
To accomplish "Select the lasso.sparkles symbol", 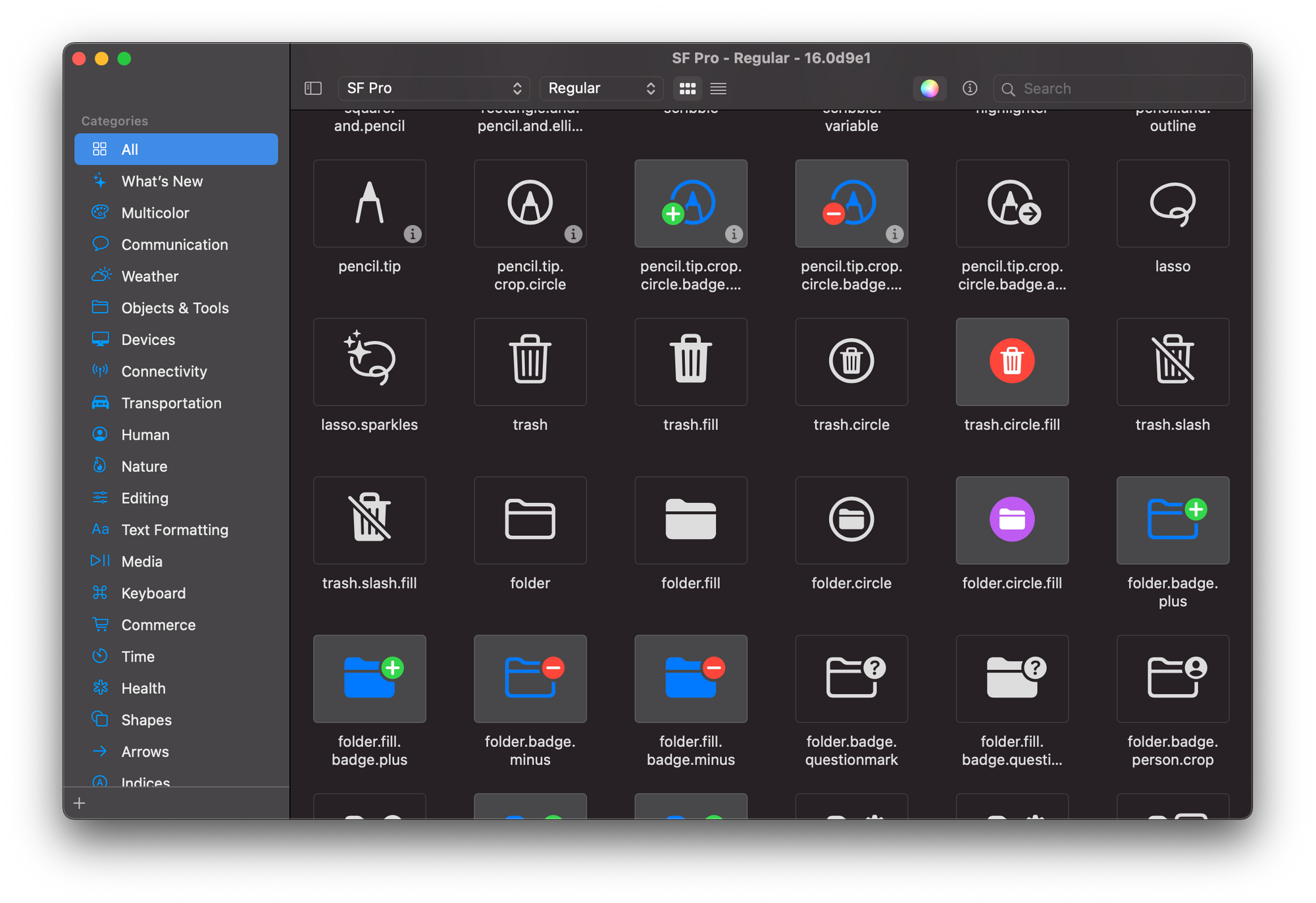I will (x=369, y=362).
